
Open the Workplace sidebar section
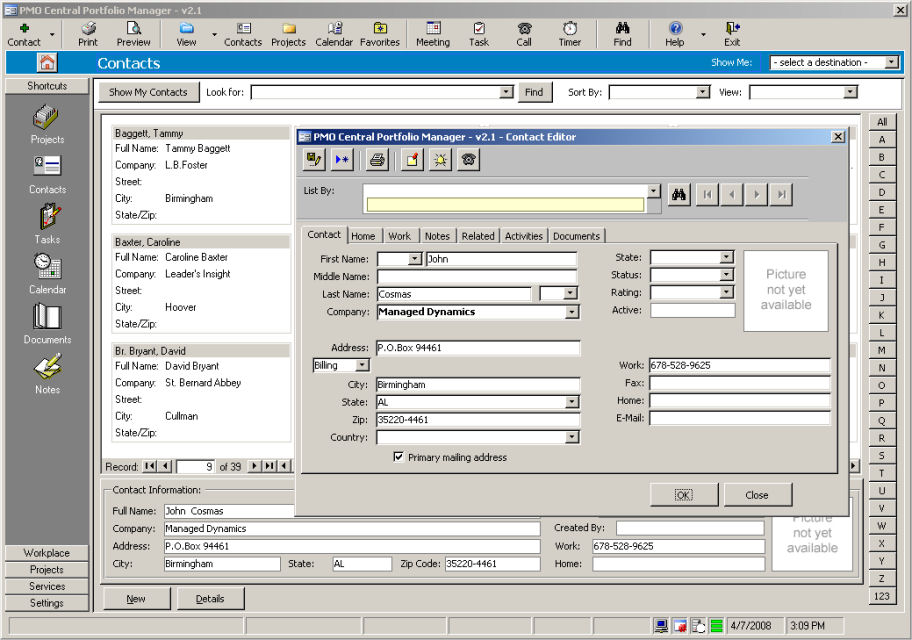point(47,553)
